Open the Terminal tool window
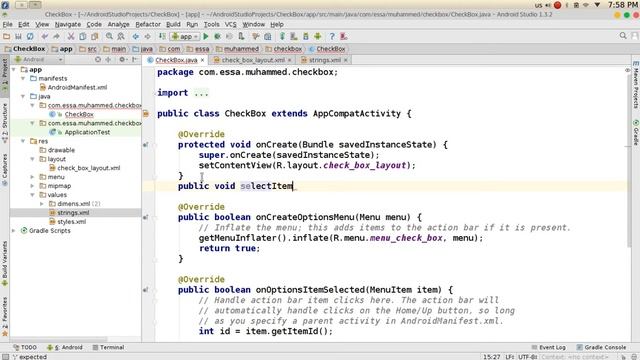This screenshot has height=360, width=640. pyautogui.click(x=108, y=347)
